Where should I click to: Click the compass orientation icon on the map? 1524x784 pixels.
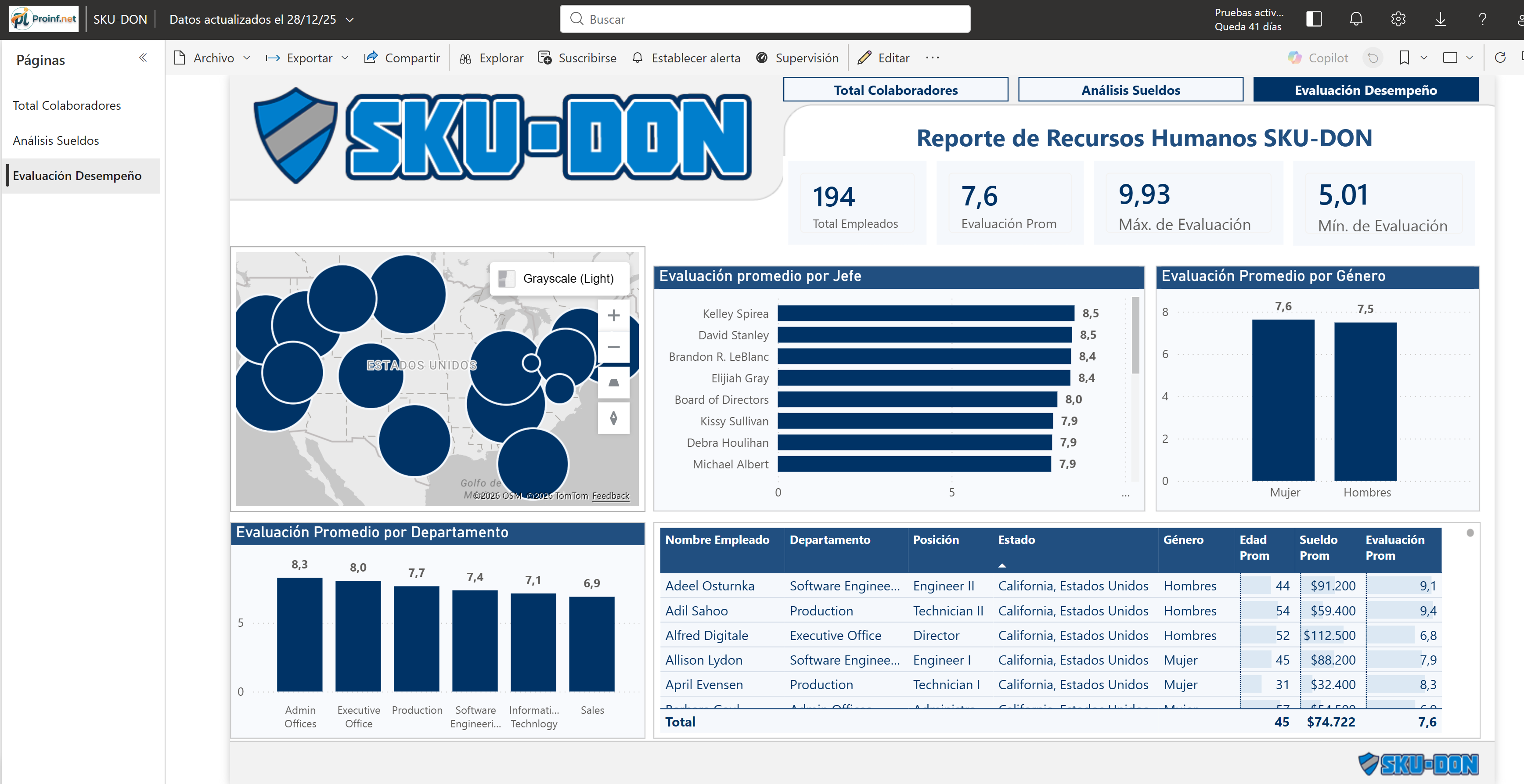click(613, 418)
